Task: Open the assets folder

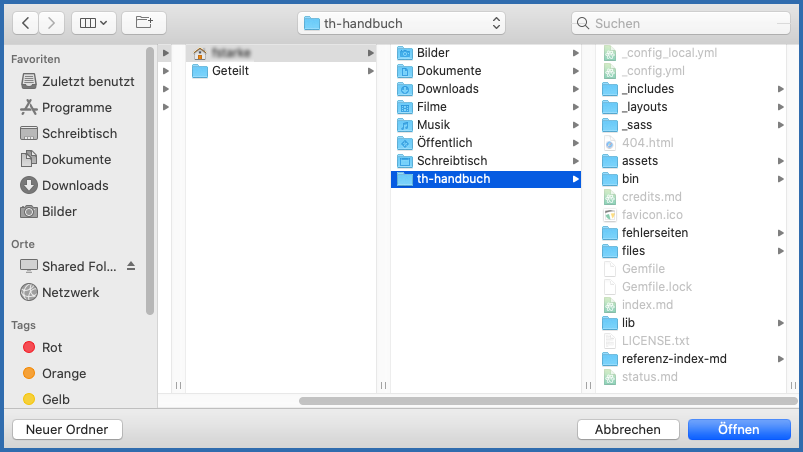Action: tap(691, 161)
